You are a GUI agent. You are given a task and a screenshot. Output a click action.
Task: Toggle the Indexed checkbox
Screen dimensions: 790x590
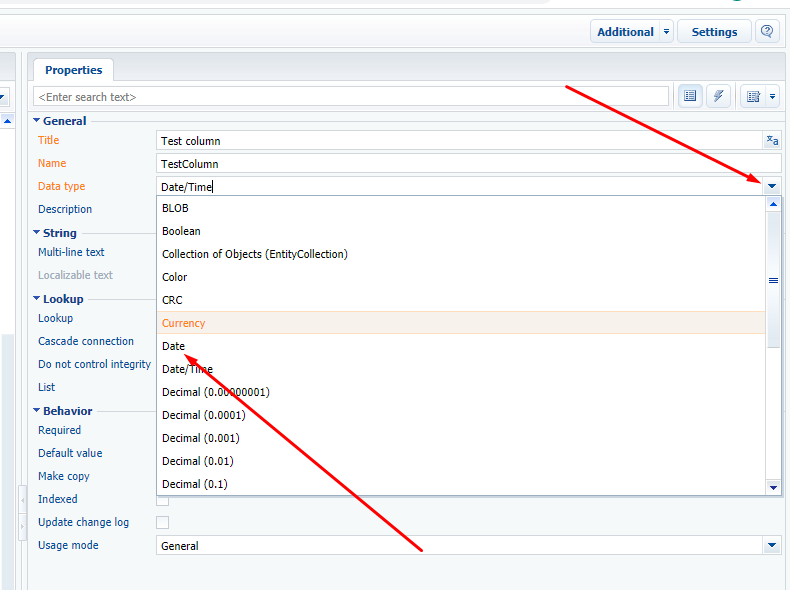pyautogui.click(x=162, y=501)
